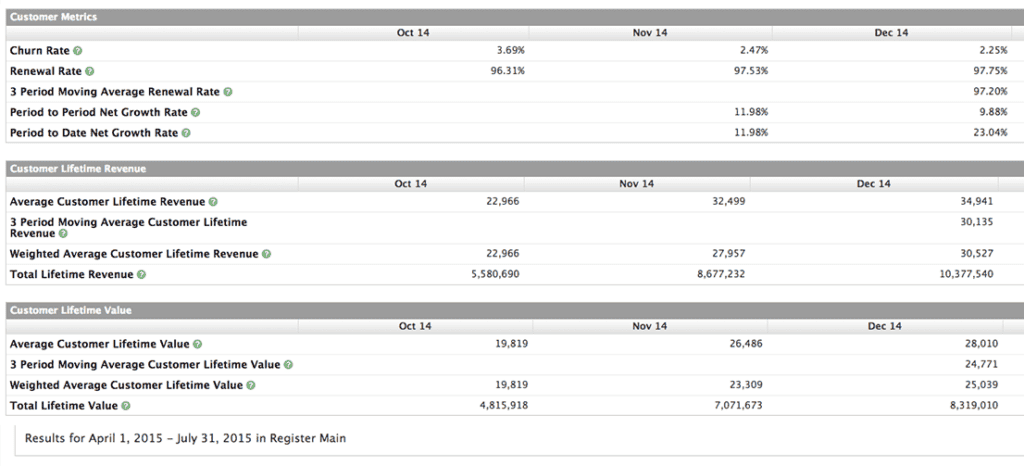Click the help icon beside Churn Rate

[78, 50]
